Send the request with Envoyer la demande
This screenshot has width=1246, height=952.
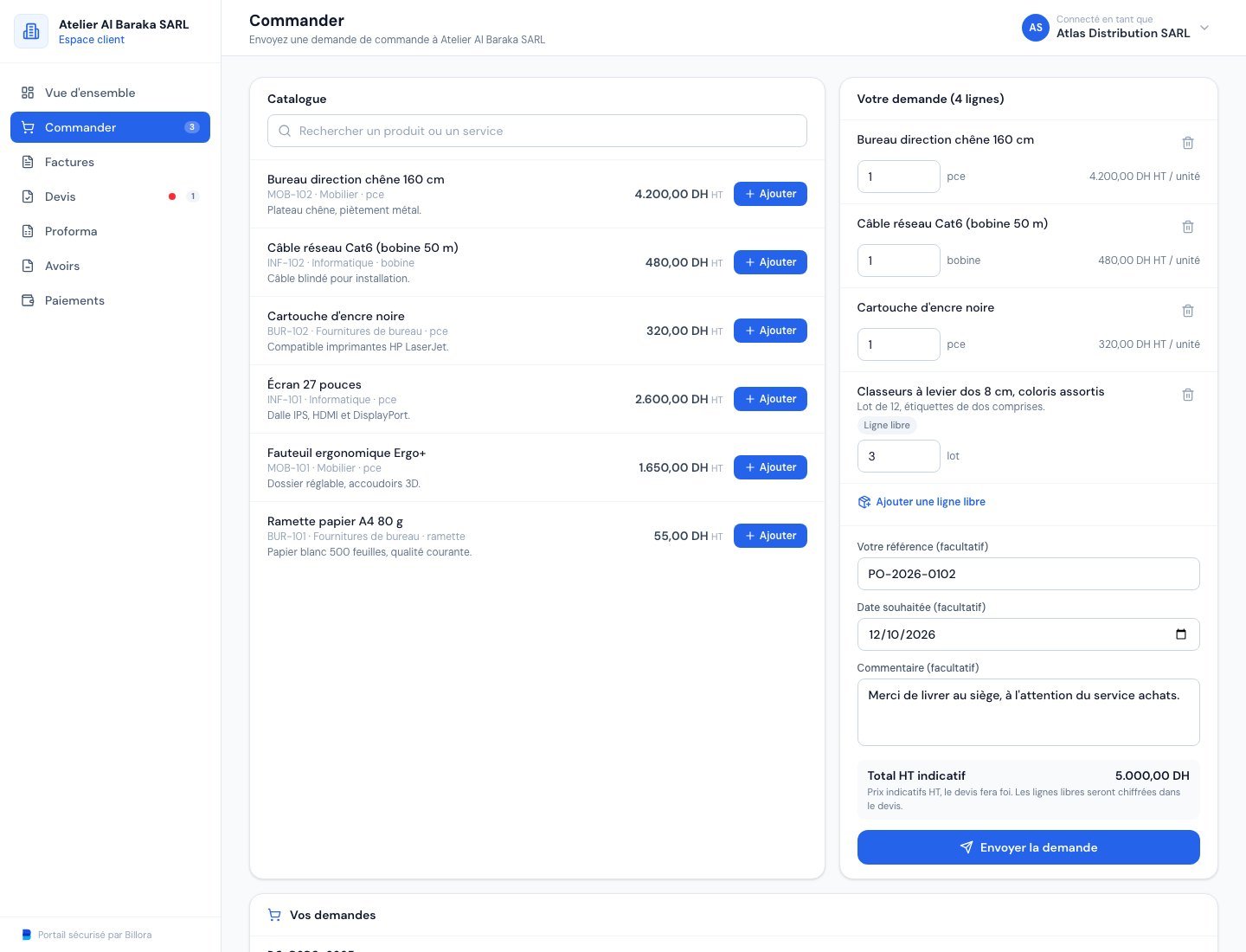click(1028, 847)
